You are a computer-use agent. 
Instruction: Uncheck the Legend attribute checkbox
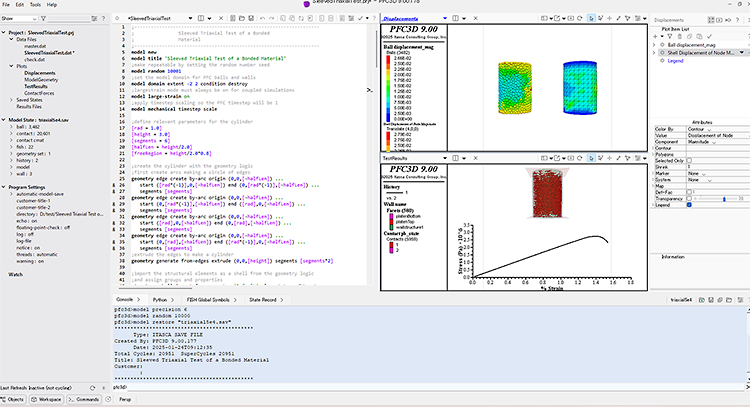pyautogui.click(x=689, y=205)
